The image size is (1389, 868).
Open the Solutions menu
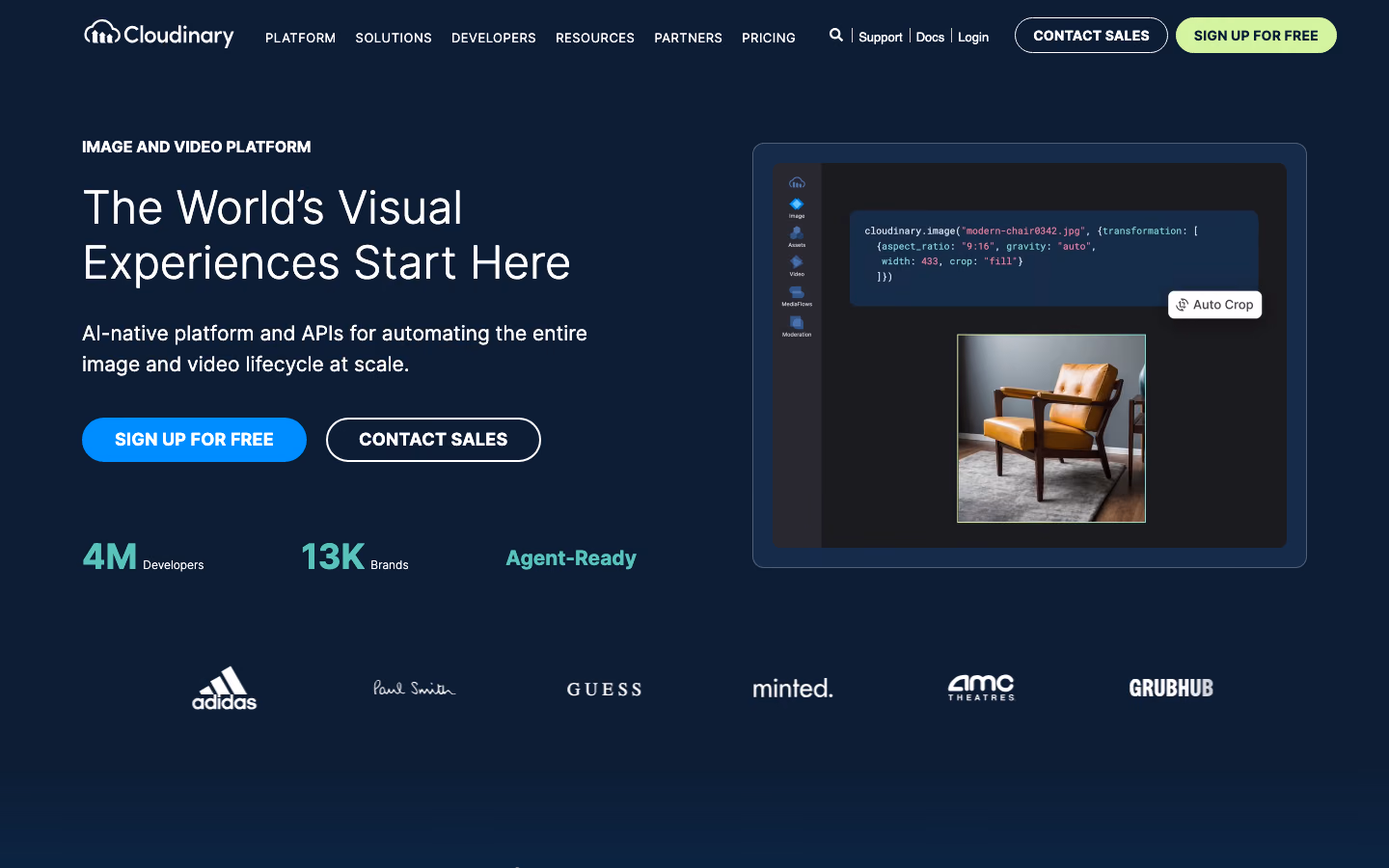[394, 38]
